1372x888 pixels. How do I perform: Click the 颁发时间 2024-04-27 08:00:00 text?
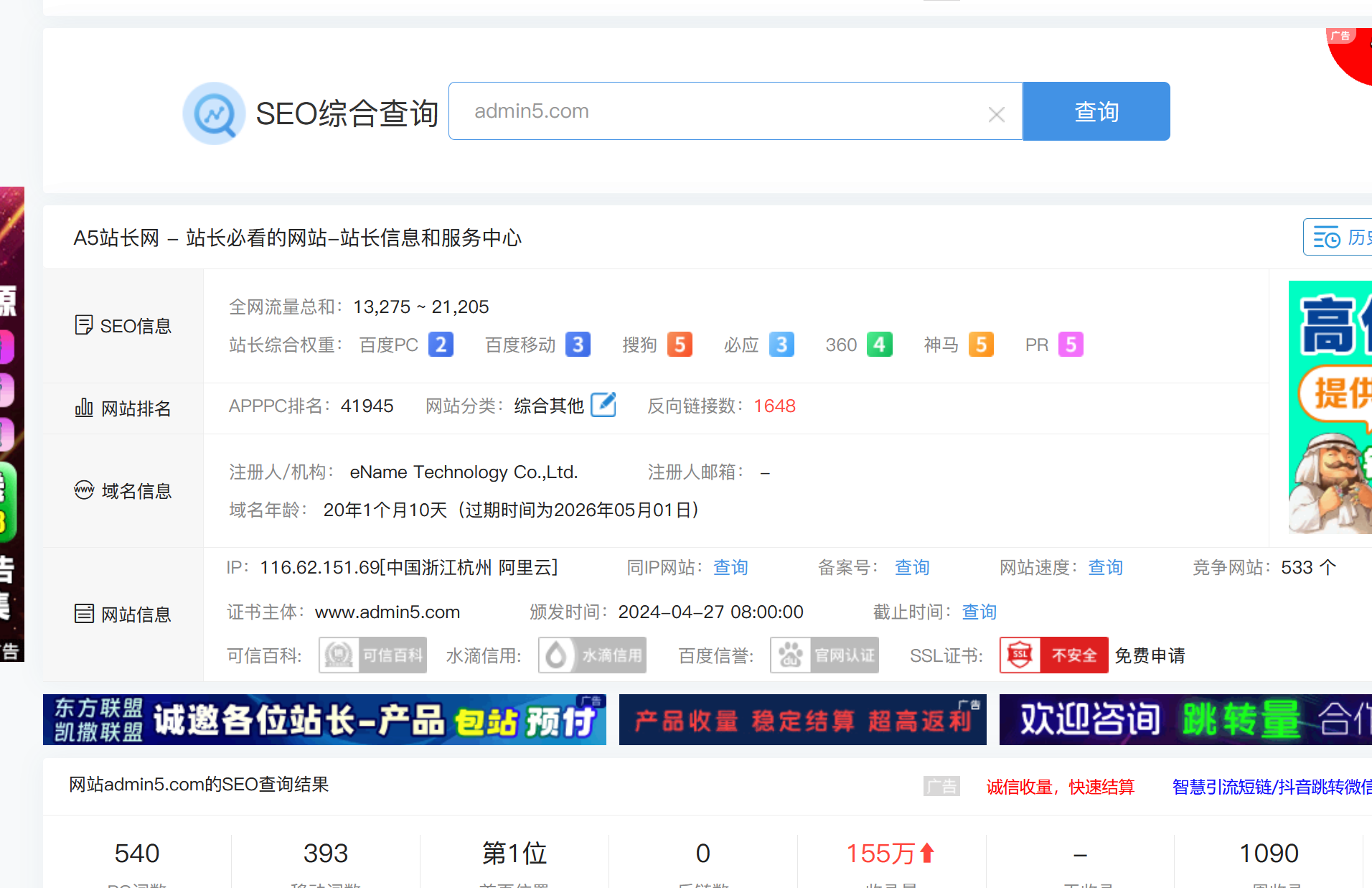[x=710, y=612]
